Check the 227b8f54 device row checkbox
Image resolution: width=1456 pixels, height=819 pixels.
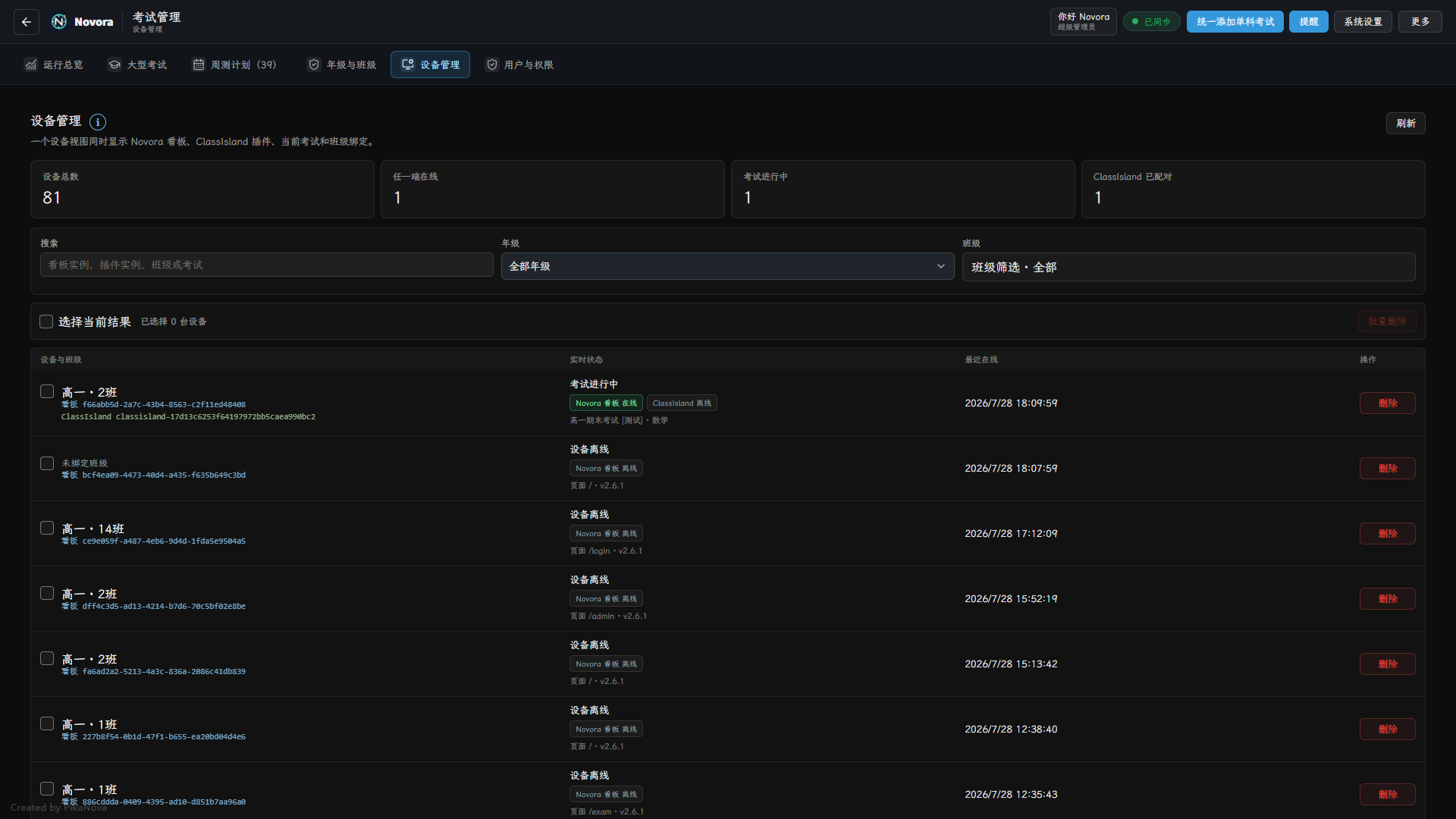47,723
